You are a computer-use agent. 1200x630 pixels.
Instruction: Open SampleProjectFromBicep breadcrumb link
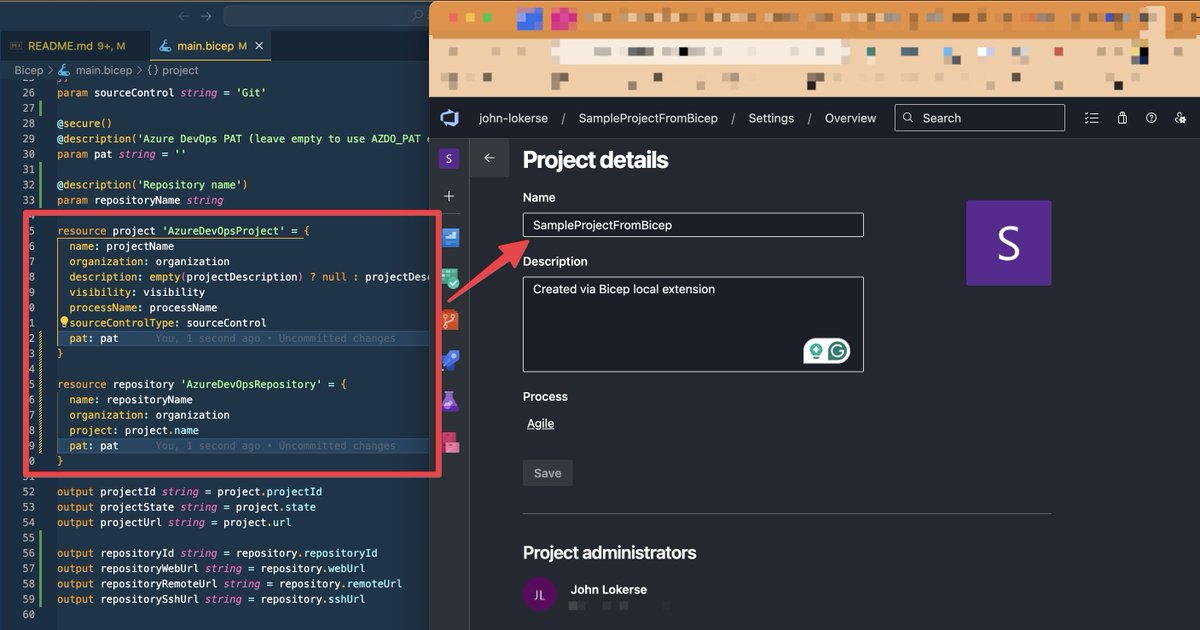click(648, 118)
